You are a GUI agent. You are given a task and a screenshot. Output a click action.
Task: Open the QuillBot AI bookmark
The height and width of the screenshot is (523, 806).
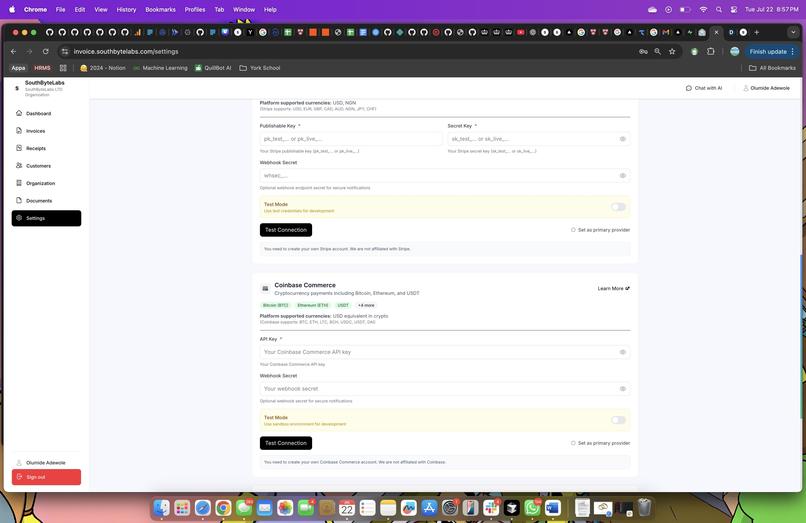(213, 68)
